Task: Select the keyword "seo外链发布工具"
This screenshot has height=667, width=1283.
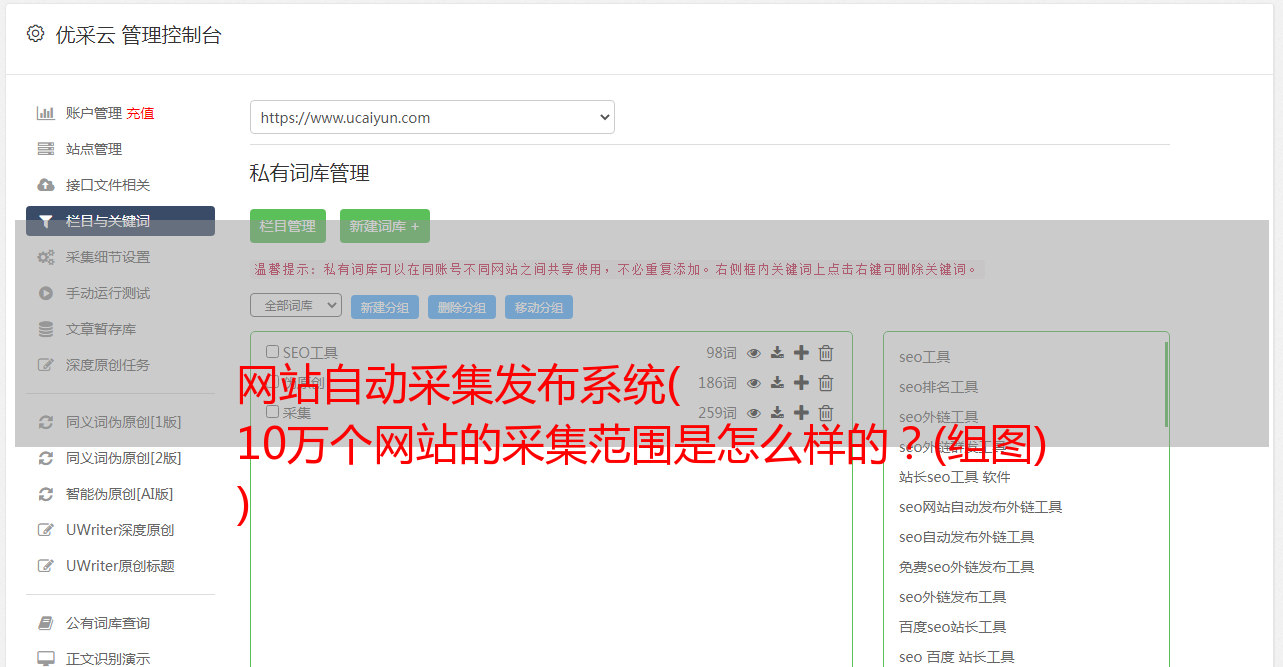Action: tap(952, 597)
